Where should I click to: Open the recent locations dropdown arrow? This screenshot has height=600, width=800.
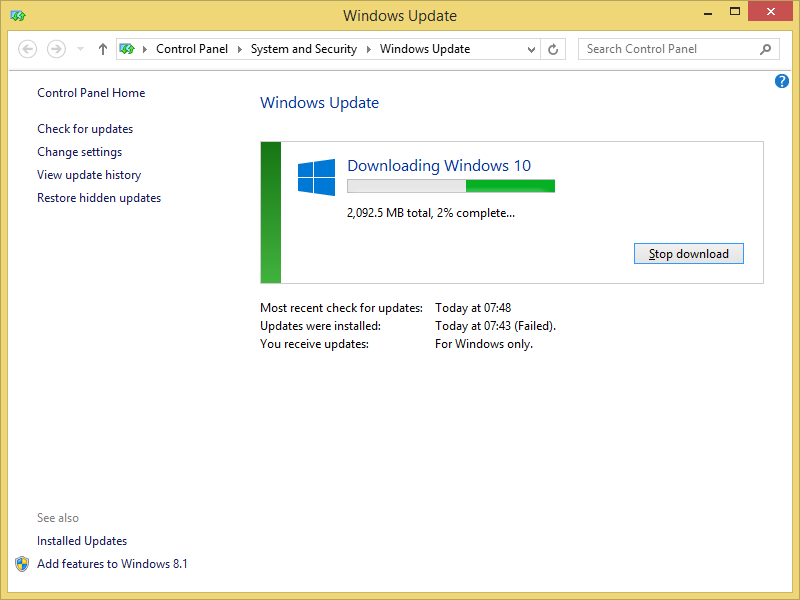[x=80, y=49]
